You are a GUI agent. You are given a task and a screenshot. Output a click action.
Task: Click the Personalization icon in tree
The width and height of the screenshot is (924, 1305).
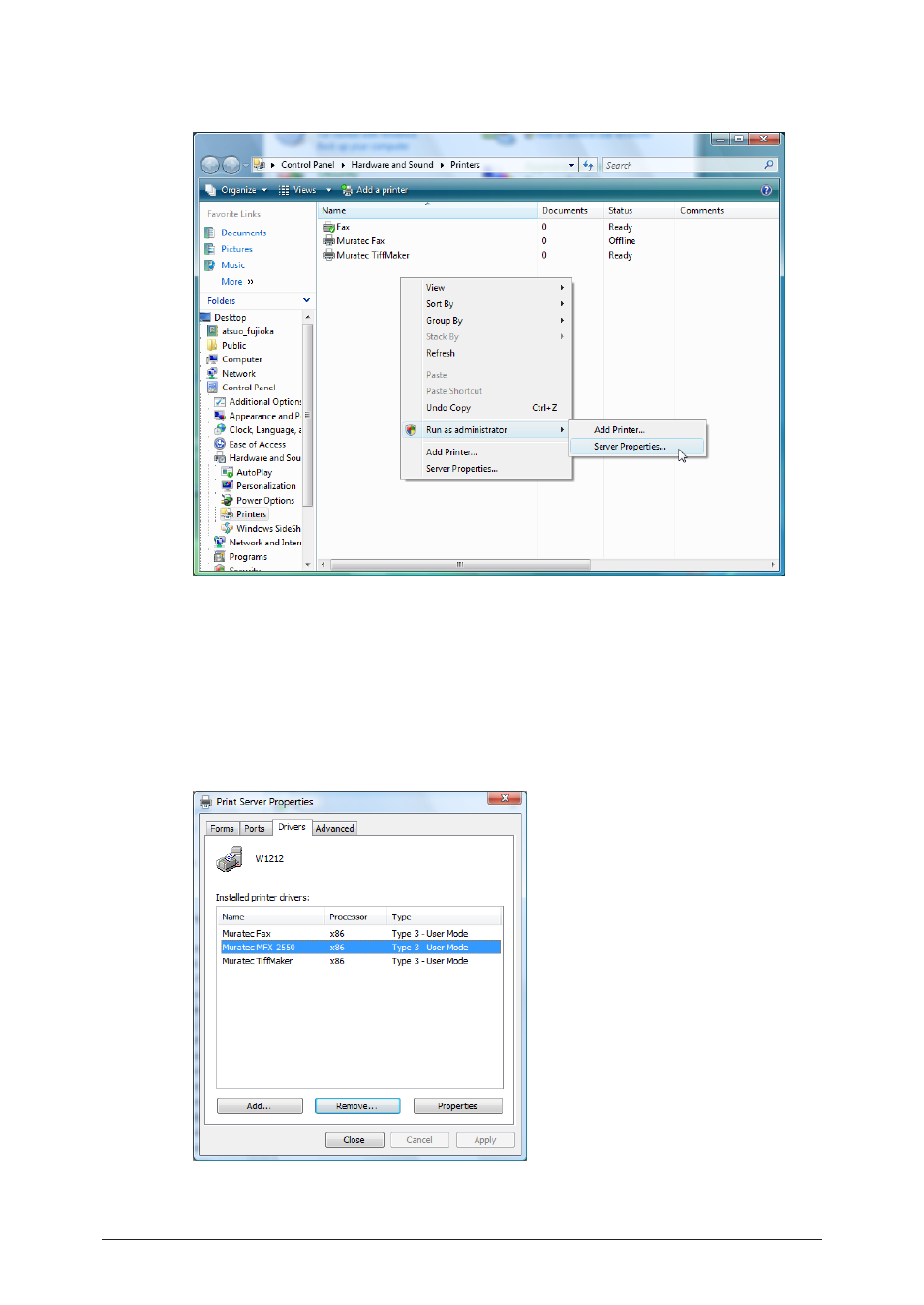(228, 486)
